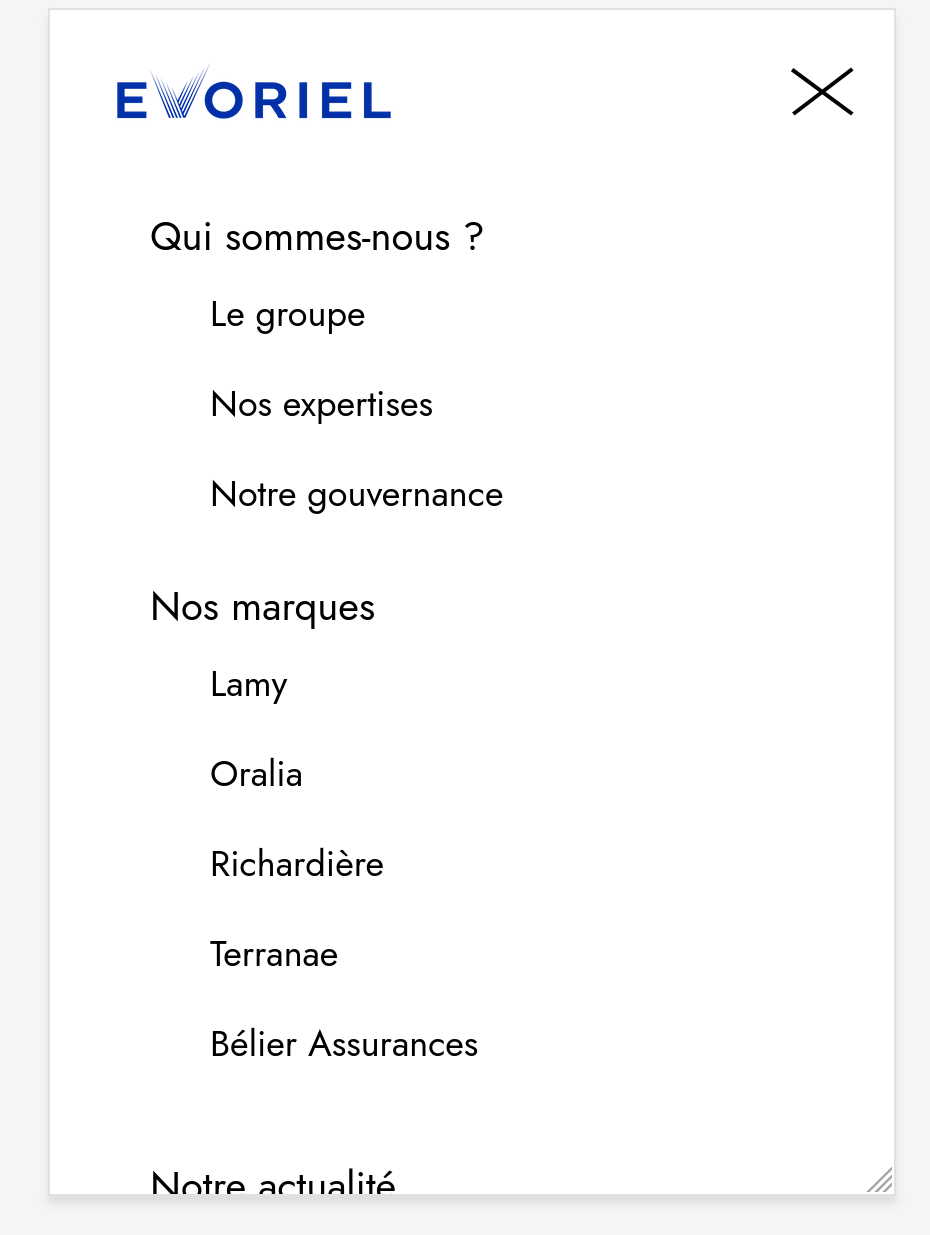Grab the diagonal-lines resizer grip
Screen dimensions: 930x1235
881,1181
